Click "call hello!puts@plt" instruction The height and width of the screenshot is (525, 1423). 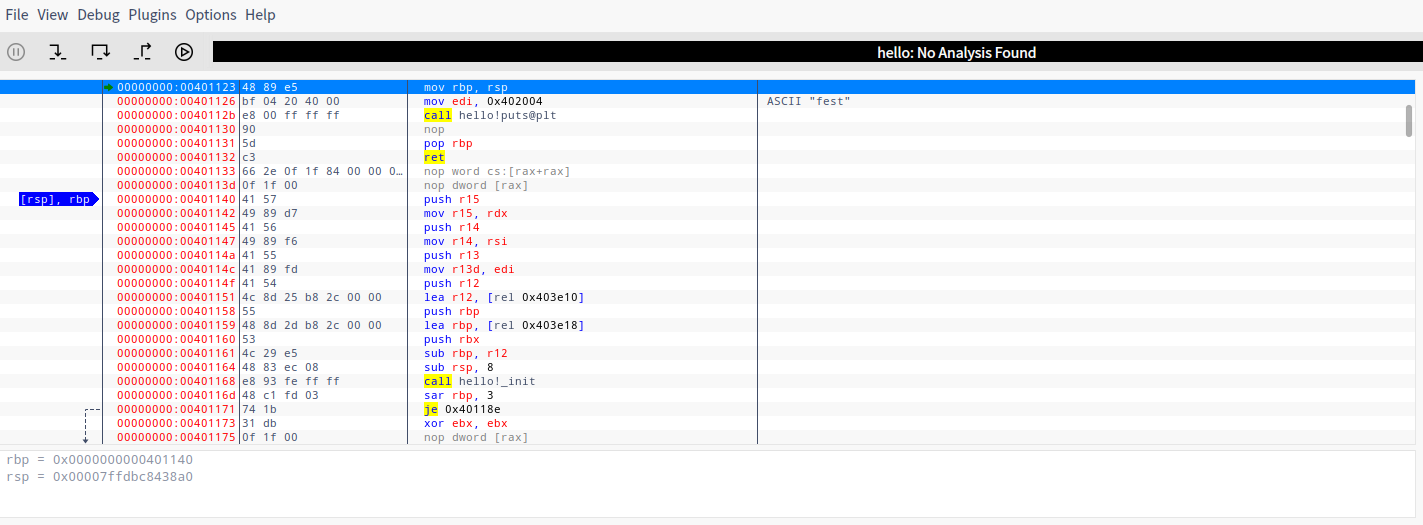tap(490, 115)
